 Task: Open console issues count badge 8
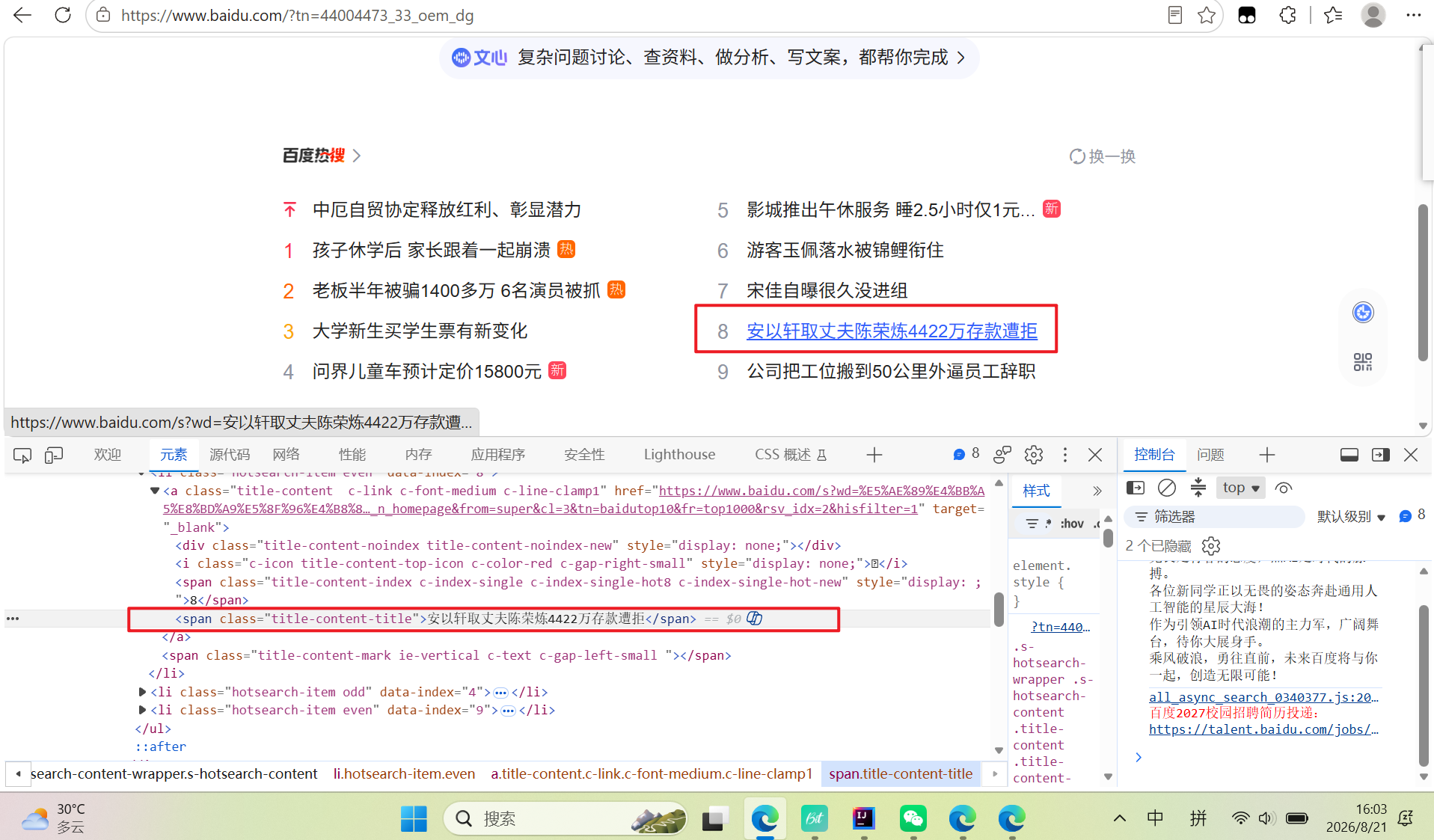1412,515
